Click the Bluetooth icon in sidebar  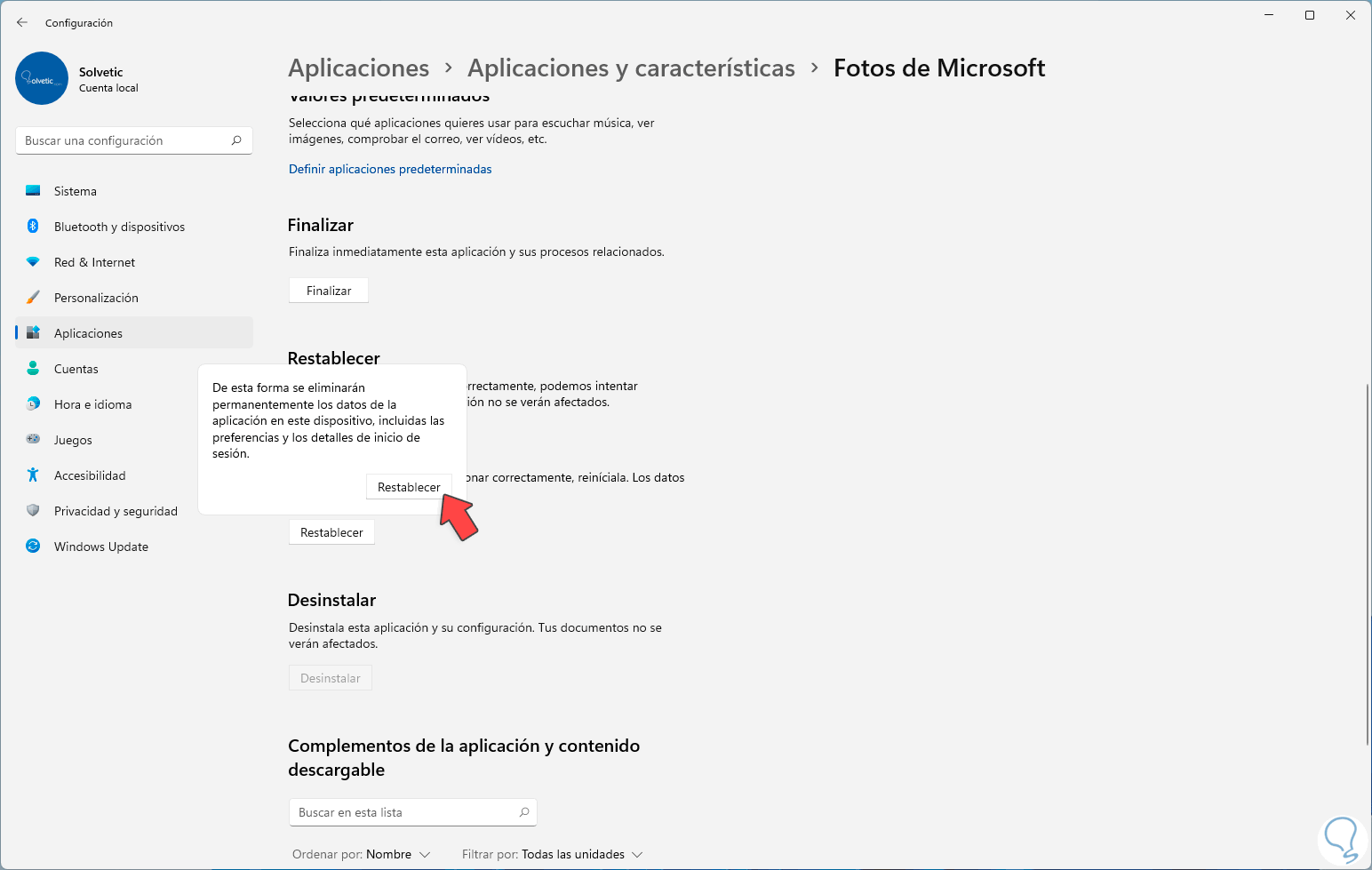point(33,227)
